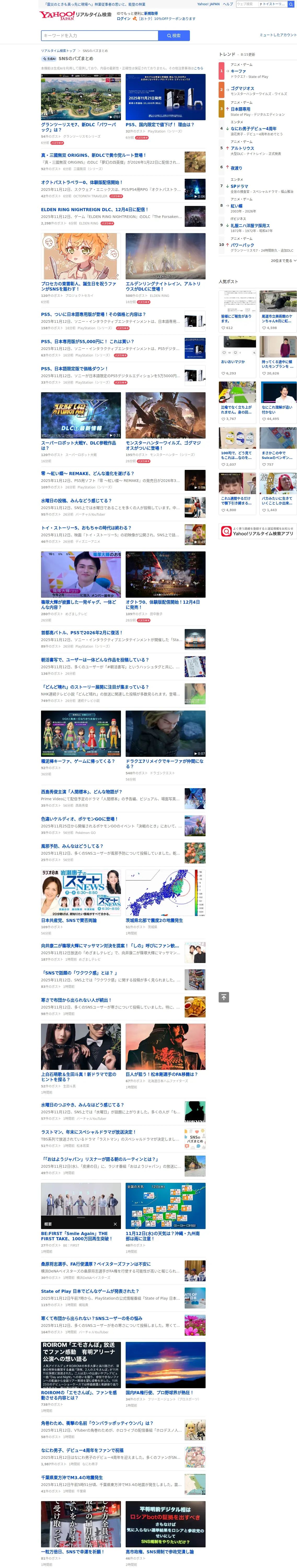Open the disaster relief forestry banner at top
Screen dimensions: 297x1568
click(x=95, y=4)
